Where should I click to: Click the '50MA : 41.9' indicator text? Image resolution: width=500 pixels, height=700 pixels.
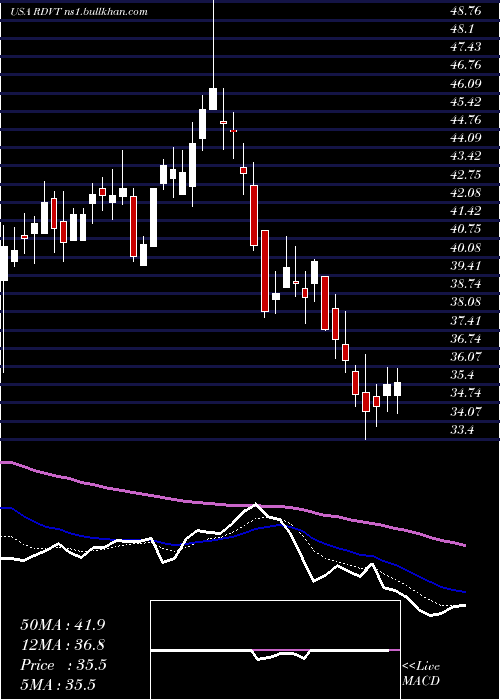(63, 625)
